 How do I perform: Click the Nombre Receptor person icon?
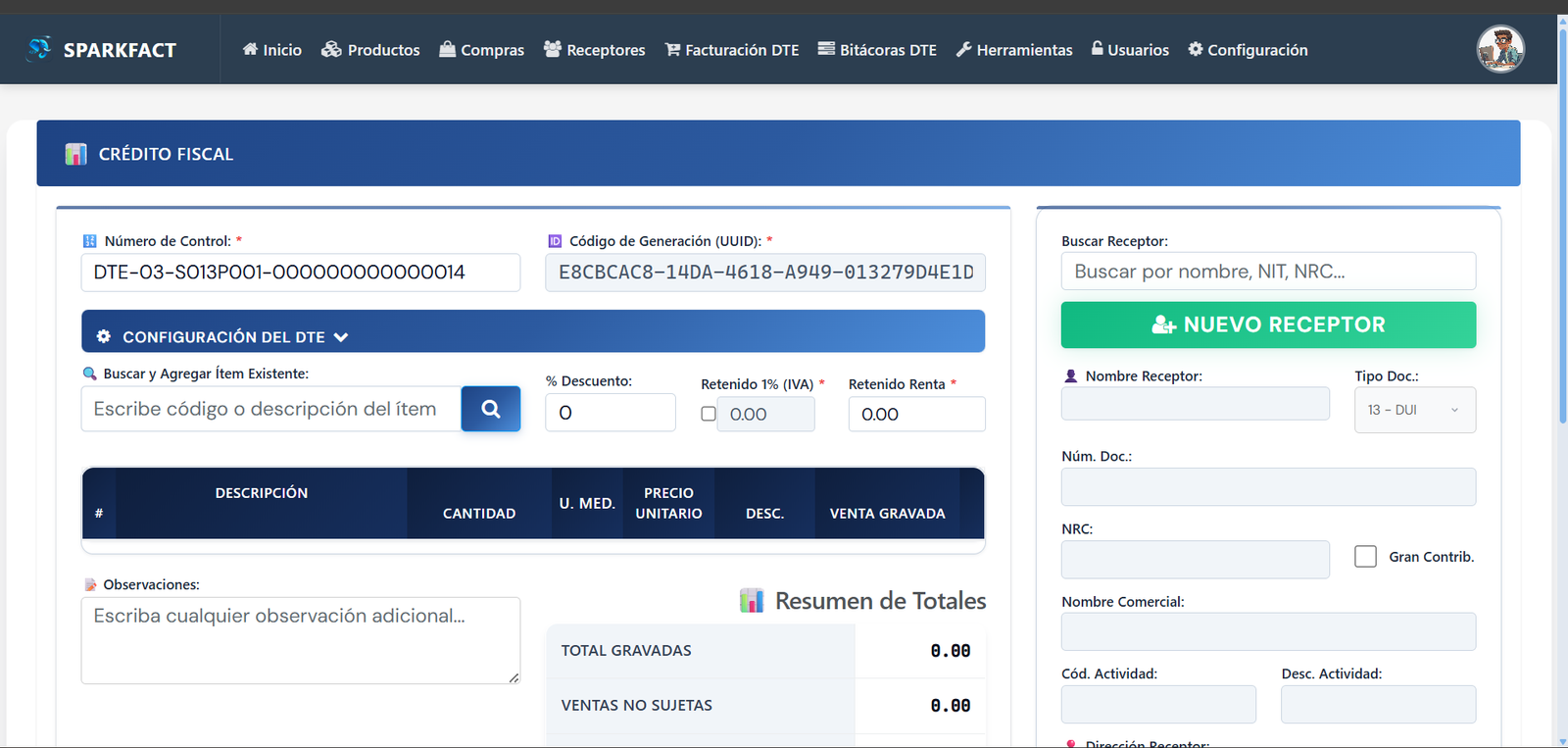1070,376
